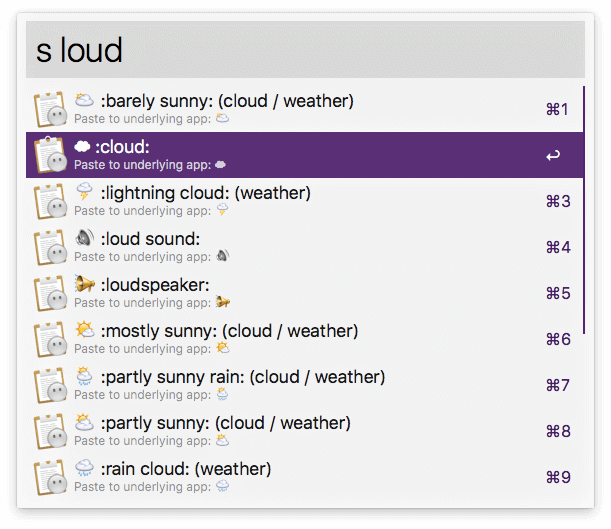Click the white cloud emoji icon
This screenshot has height=529, width=611.
click(82, 146)
